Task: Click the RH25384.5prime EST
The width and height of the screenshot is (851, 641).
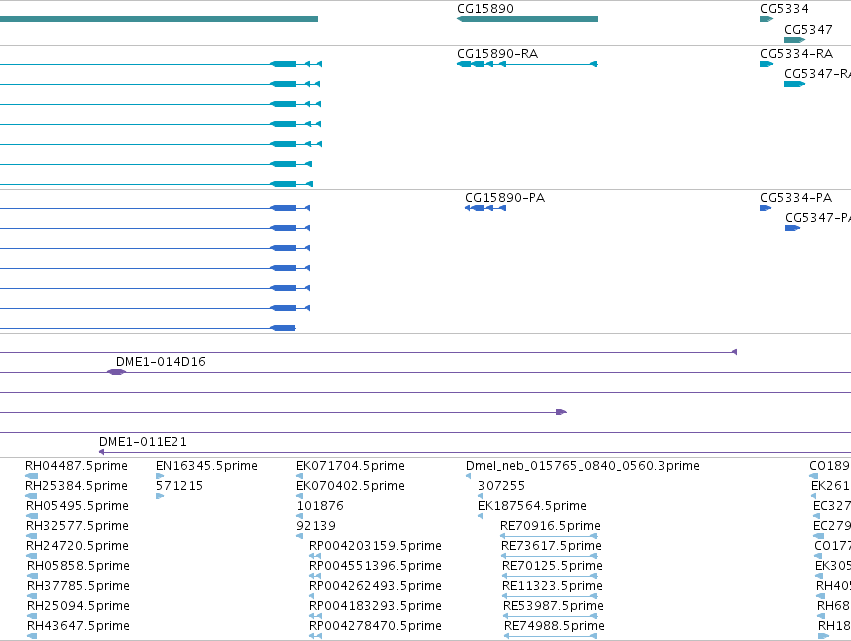Action: pos(76,486)
